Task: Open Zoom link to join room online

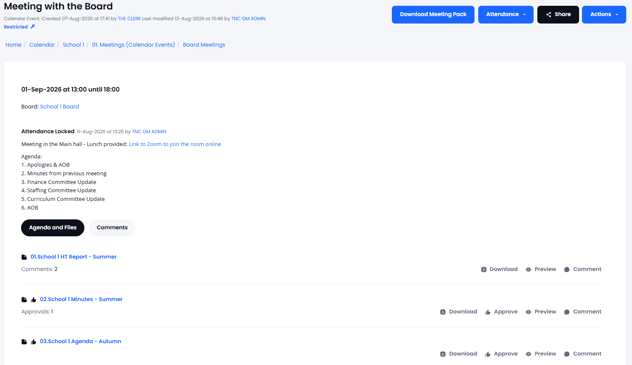Action: 175,144
